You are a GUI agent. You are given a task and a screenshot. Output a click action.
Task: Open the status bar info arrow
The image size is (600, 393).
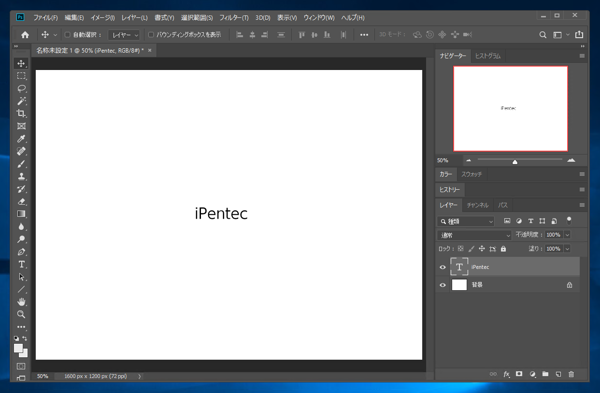coord(139,376)
